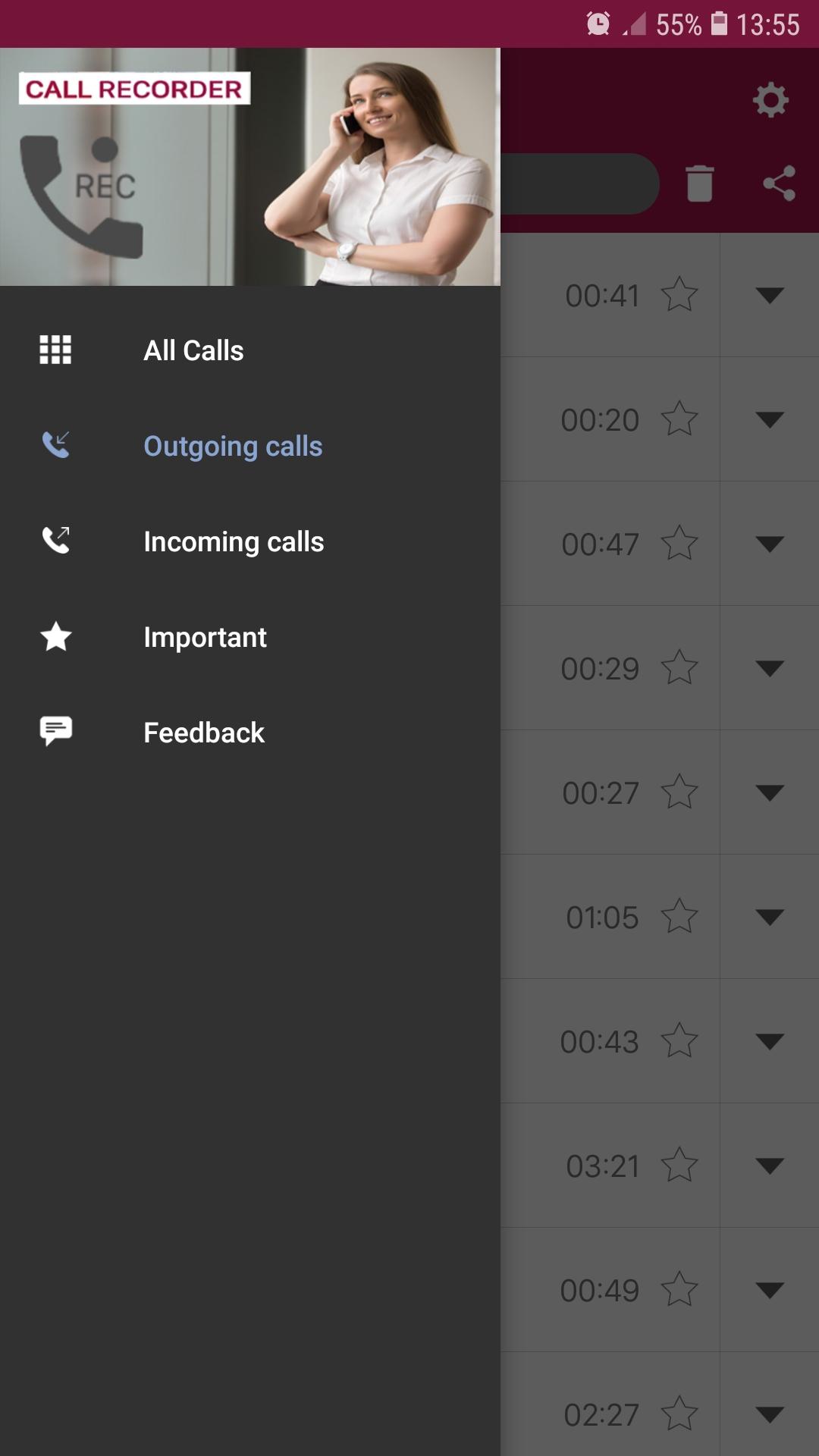819x1456 pixels.
Task: Star the 00:41 recording as important
Action: click(x=679, y=295)
